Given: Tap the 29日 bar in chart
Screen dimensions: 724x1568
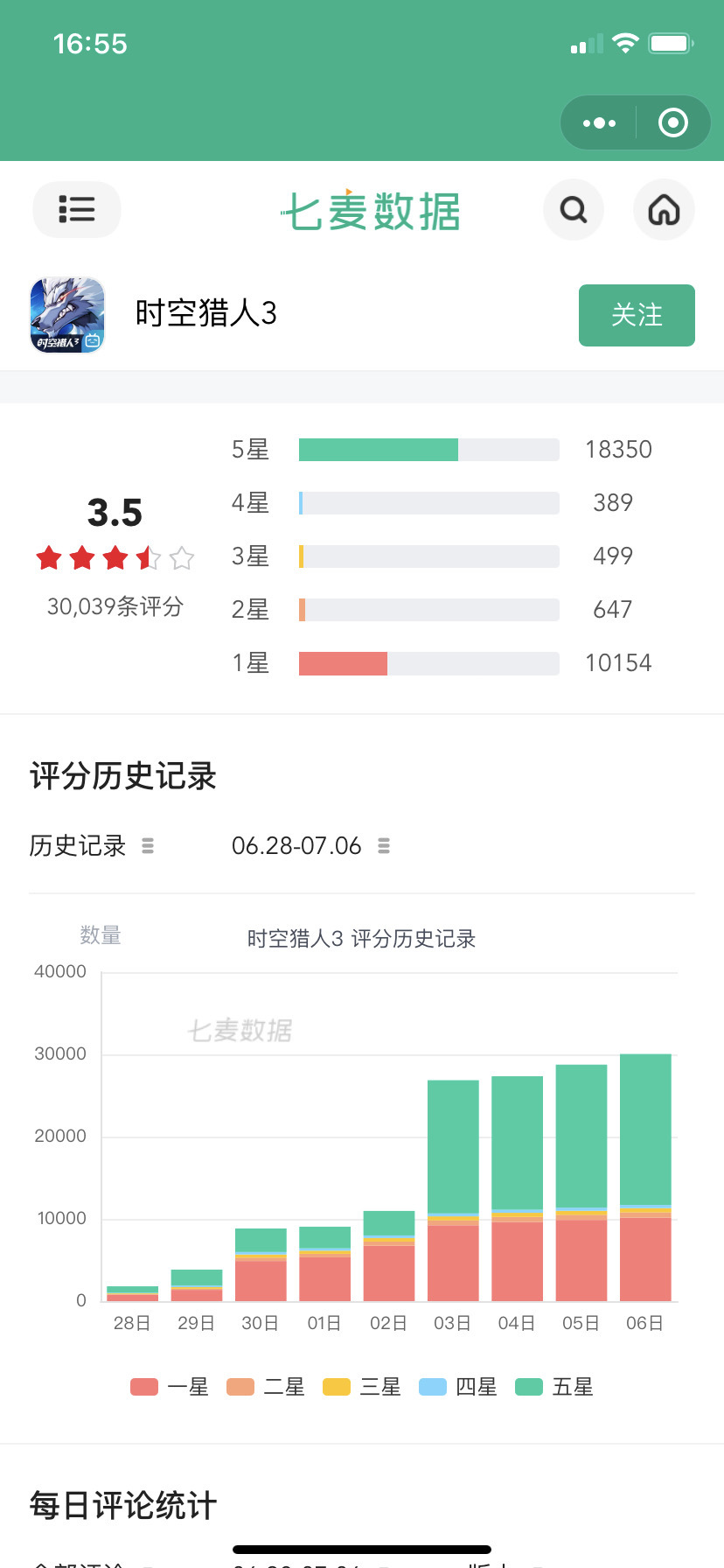Looking at the screenshot, I should [197, 1285].
